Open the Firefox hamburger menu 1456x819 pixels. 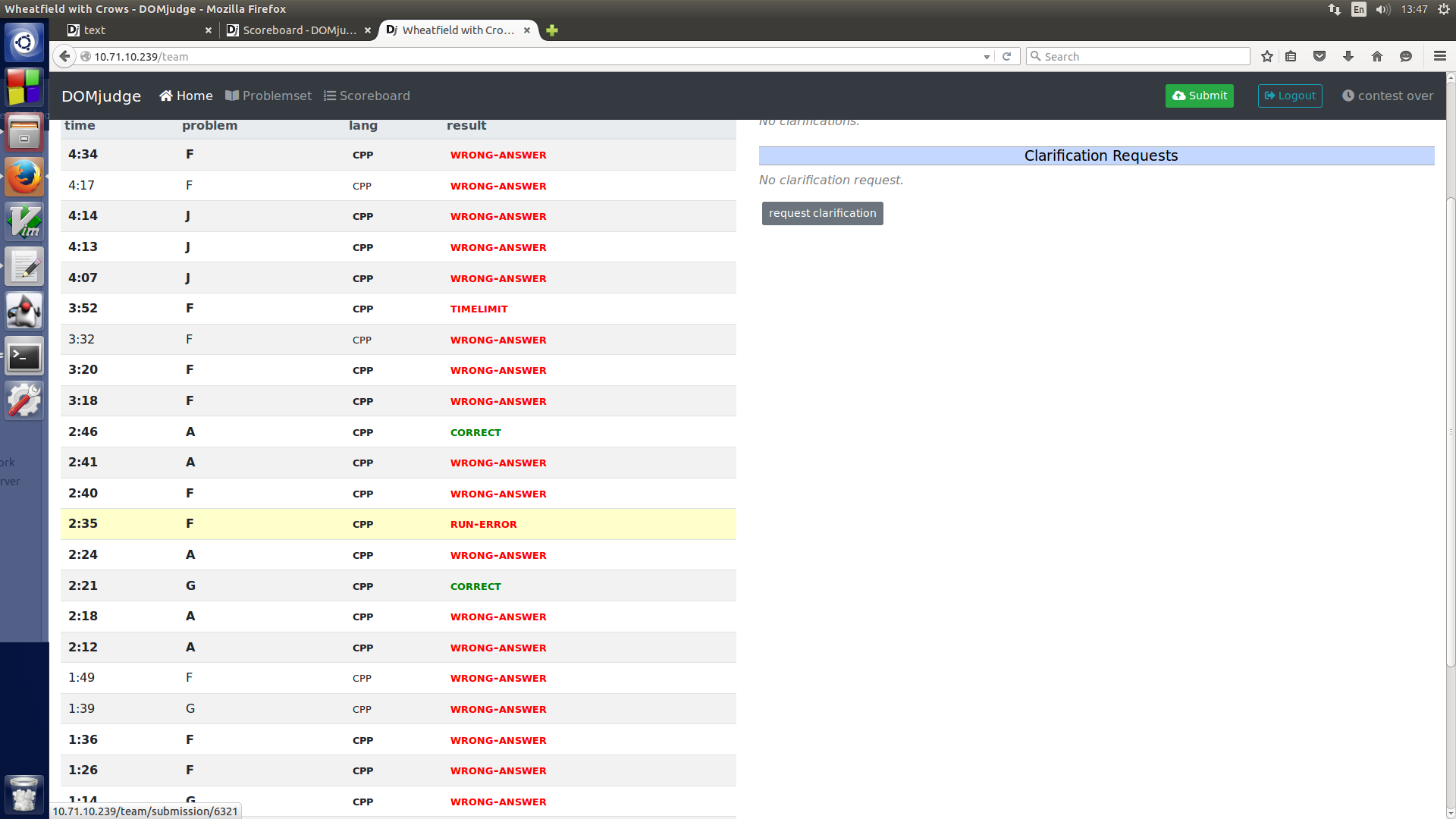[x=1439, y=56]
